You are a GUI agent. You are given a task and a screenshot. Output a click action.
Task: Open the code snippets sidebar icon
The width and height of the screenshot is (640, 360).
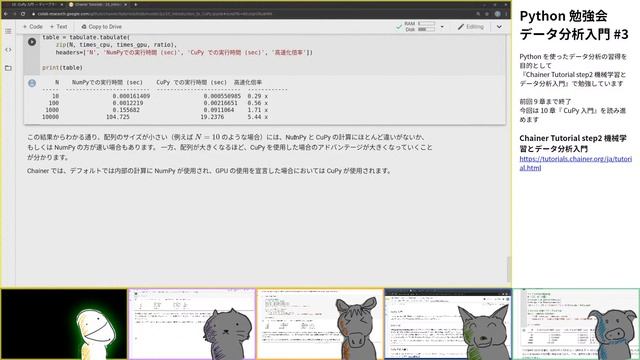point(8,50)
